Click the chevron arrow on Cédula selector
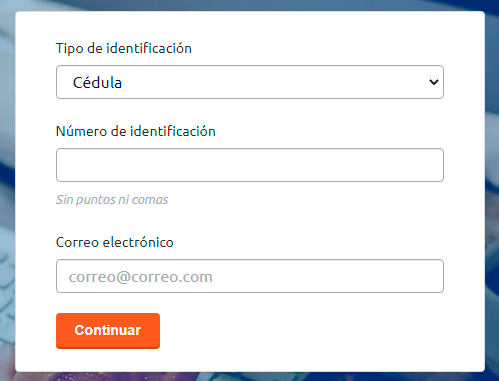This screenshot has width=499, height=381. click(x=434, y=82)
